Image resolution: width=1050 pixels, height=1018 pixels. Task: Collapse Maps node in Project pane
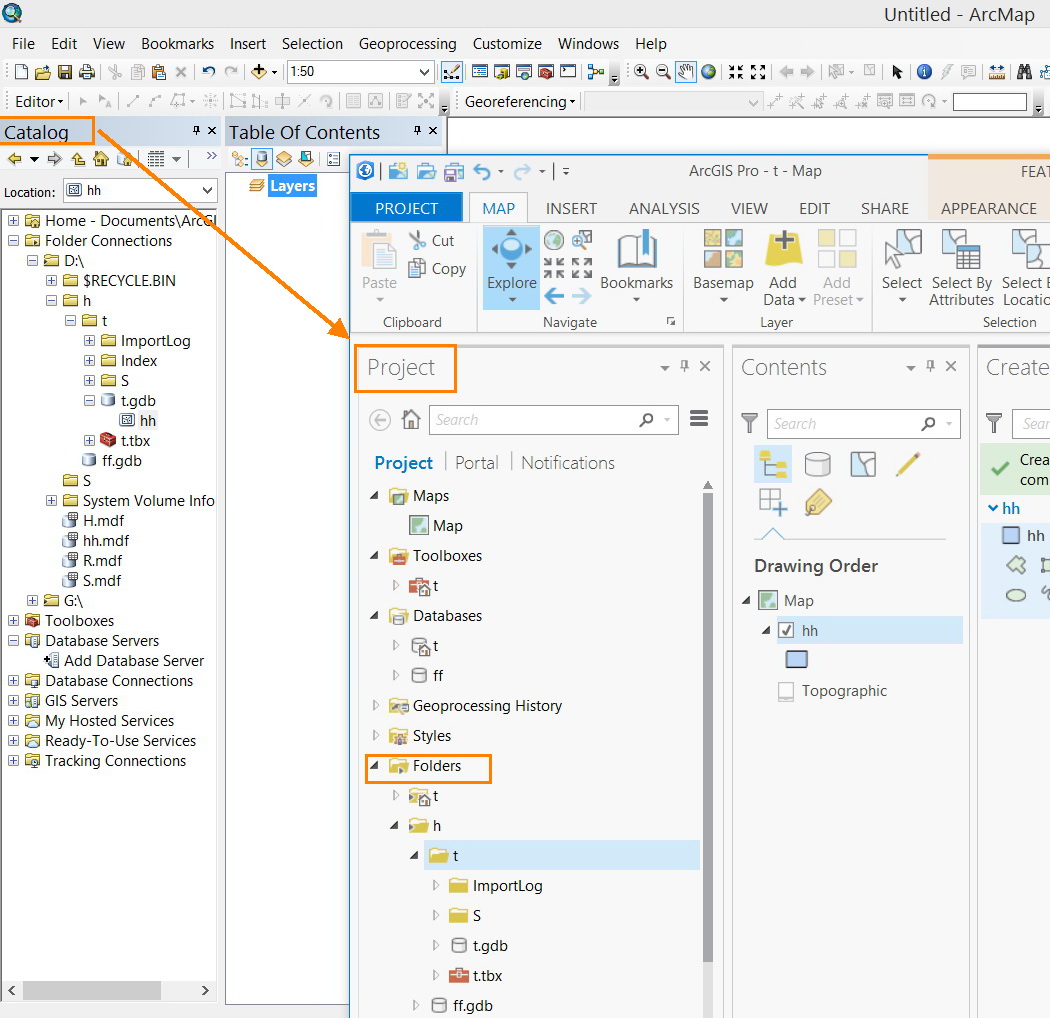(x=375, y=496)
